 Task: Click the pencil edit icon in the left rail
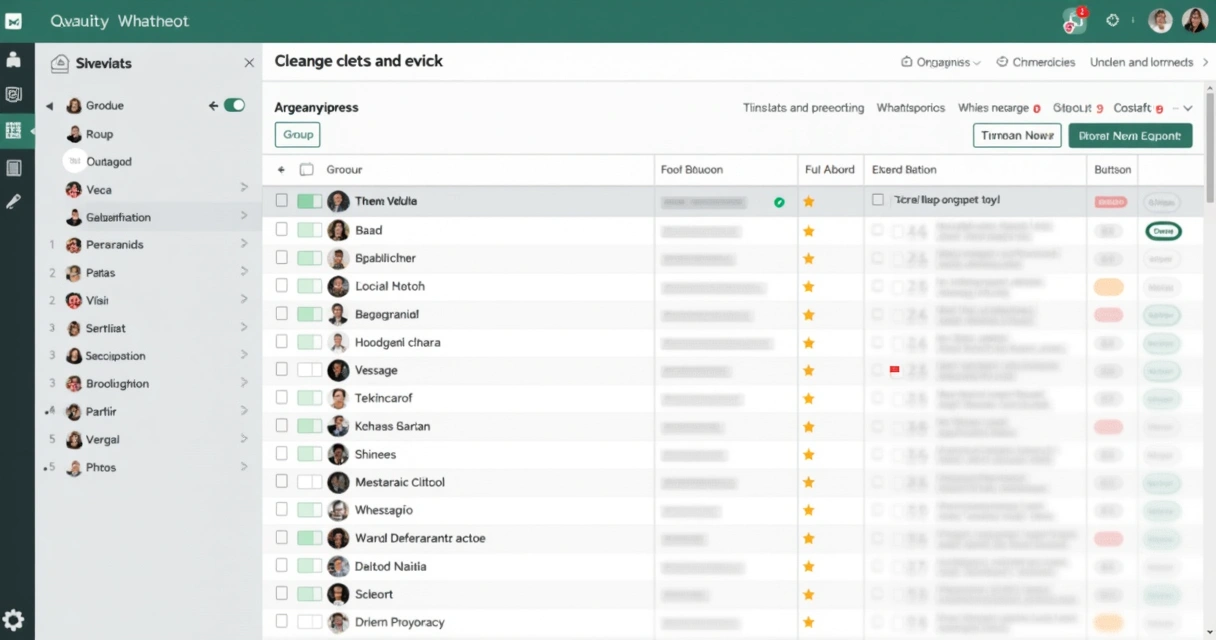click(13, 200)
